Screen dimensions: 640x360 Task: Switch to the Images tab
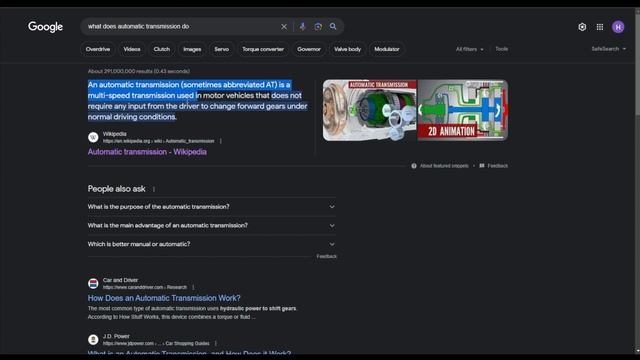click(x=192, y=49)
